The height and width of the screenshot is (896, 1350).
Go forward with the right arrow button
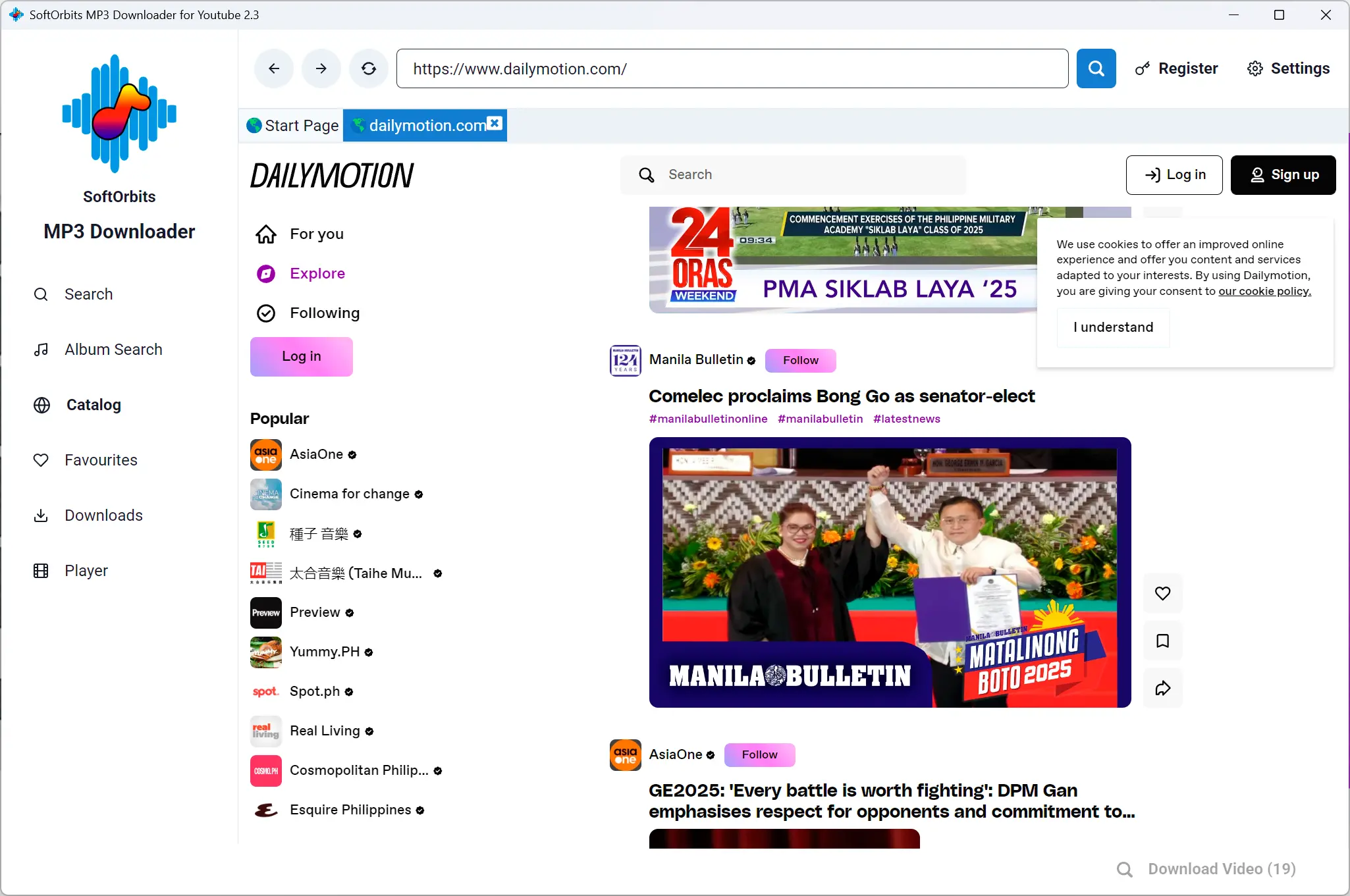point(321,68)
